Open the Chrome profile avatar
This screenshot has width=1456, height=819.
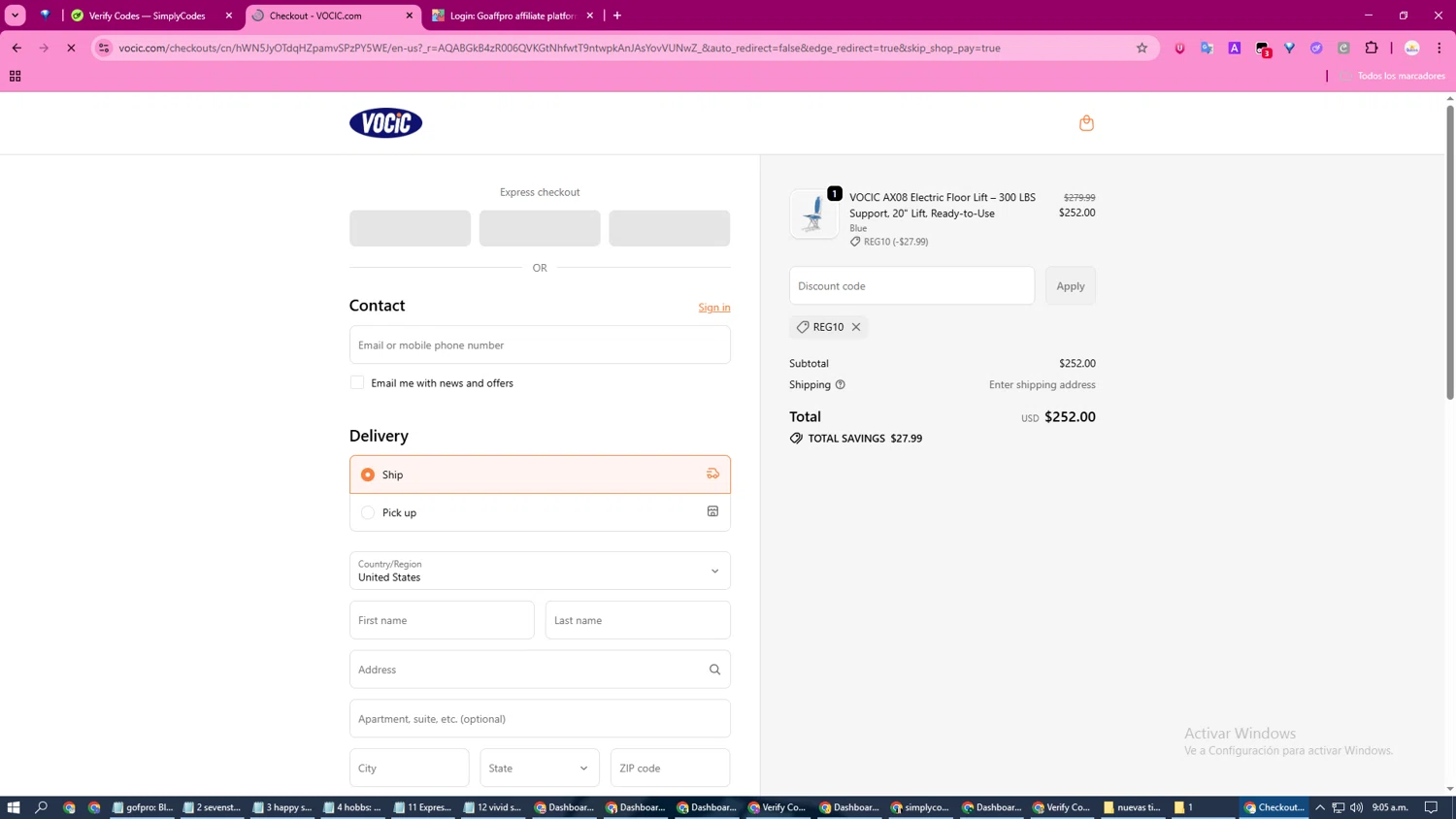pos(1412,48)
